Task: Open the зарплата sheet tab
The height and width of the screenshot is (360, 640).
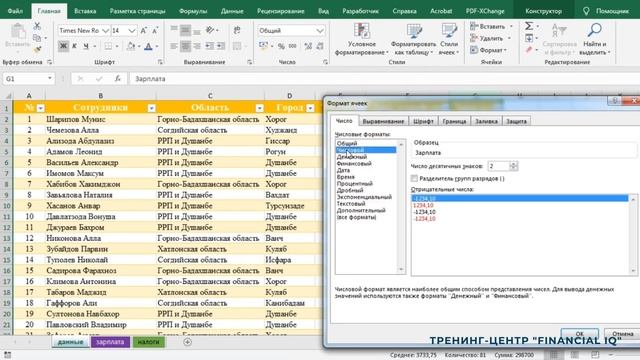Action: (x=110, y=342)
